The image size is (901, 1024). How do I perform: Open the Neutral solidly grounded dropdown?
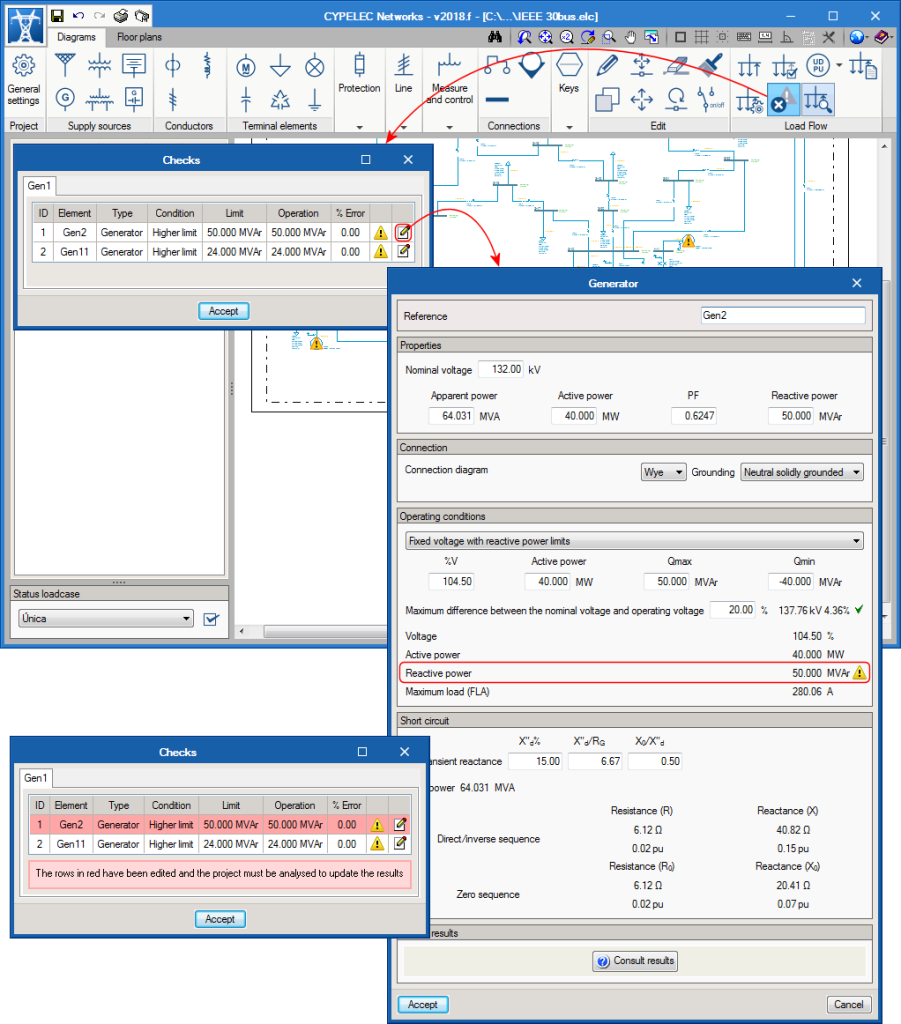802,472
